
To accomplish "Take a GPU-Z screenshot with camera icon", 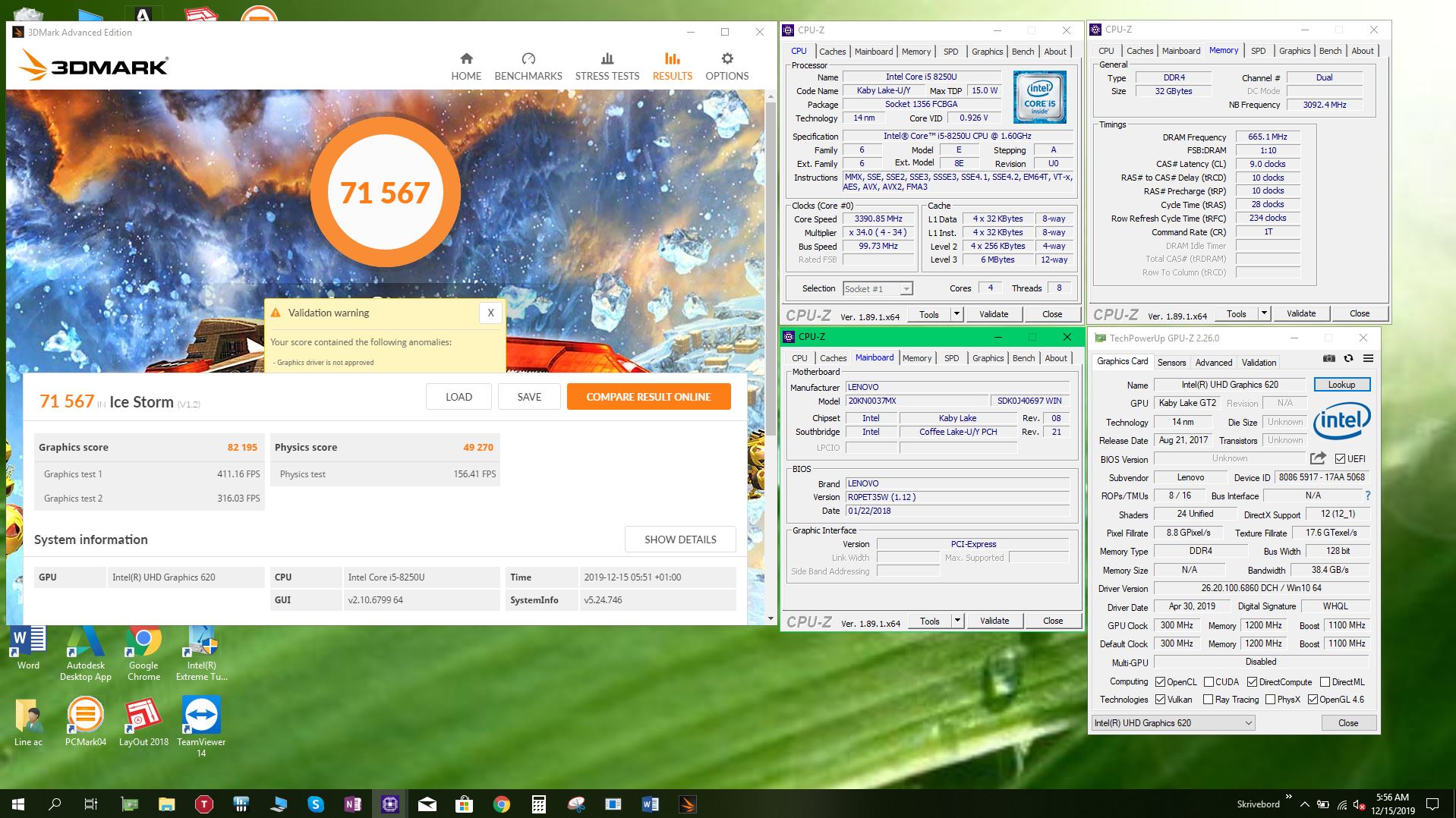I will (x=1329, y=358).
